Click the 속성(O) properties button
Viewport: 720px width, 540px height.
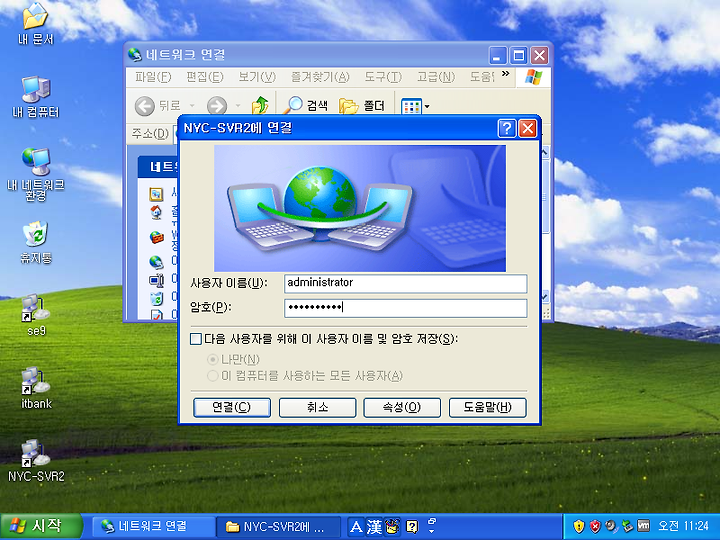coord(402,407)
